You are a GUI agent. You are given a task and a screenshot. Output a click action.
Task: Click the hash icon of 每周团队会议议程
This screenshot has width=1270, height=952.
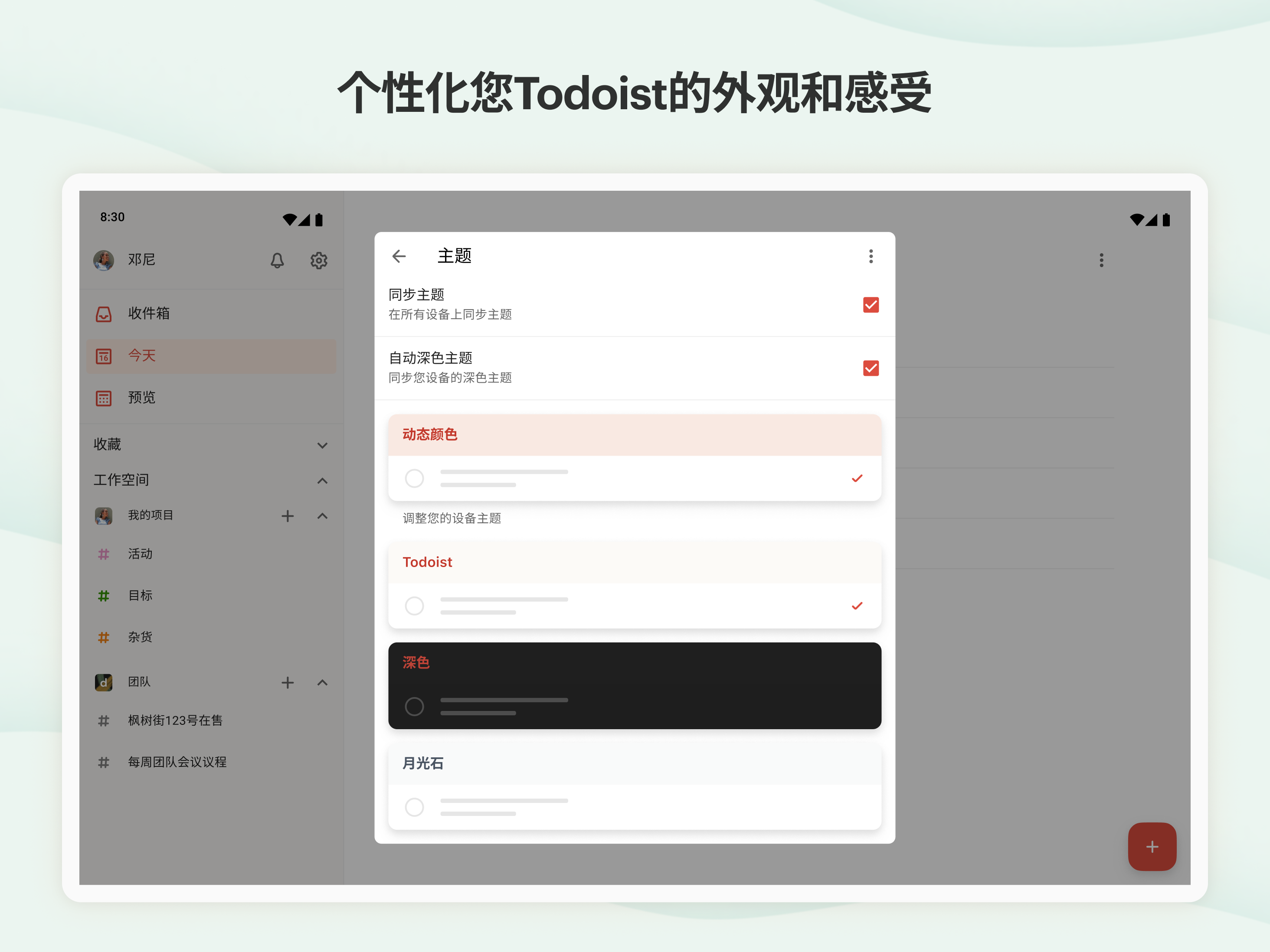(x=103, y=763)
